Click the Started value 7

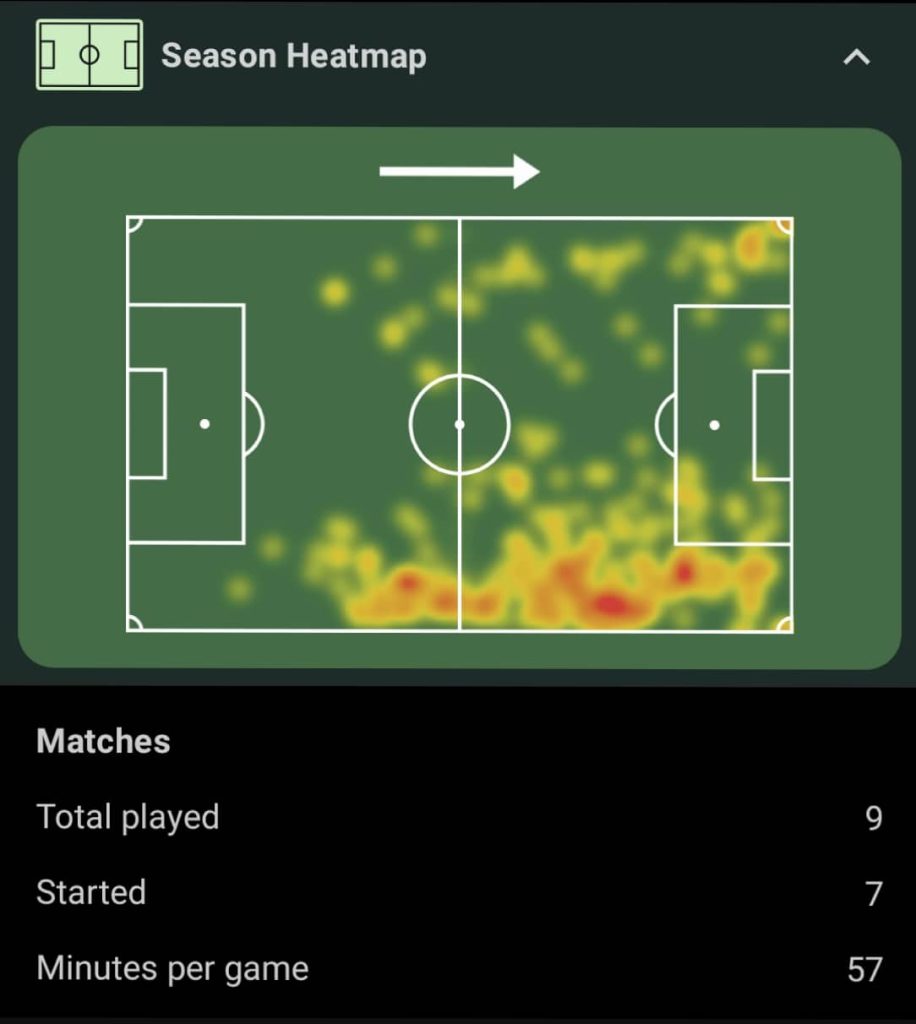874,894
